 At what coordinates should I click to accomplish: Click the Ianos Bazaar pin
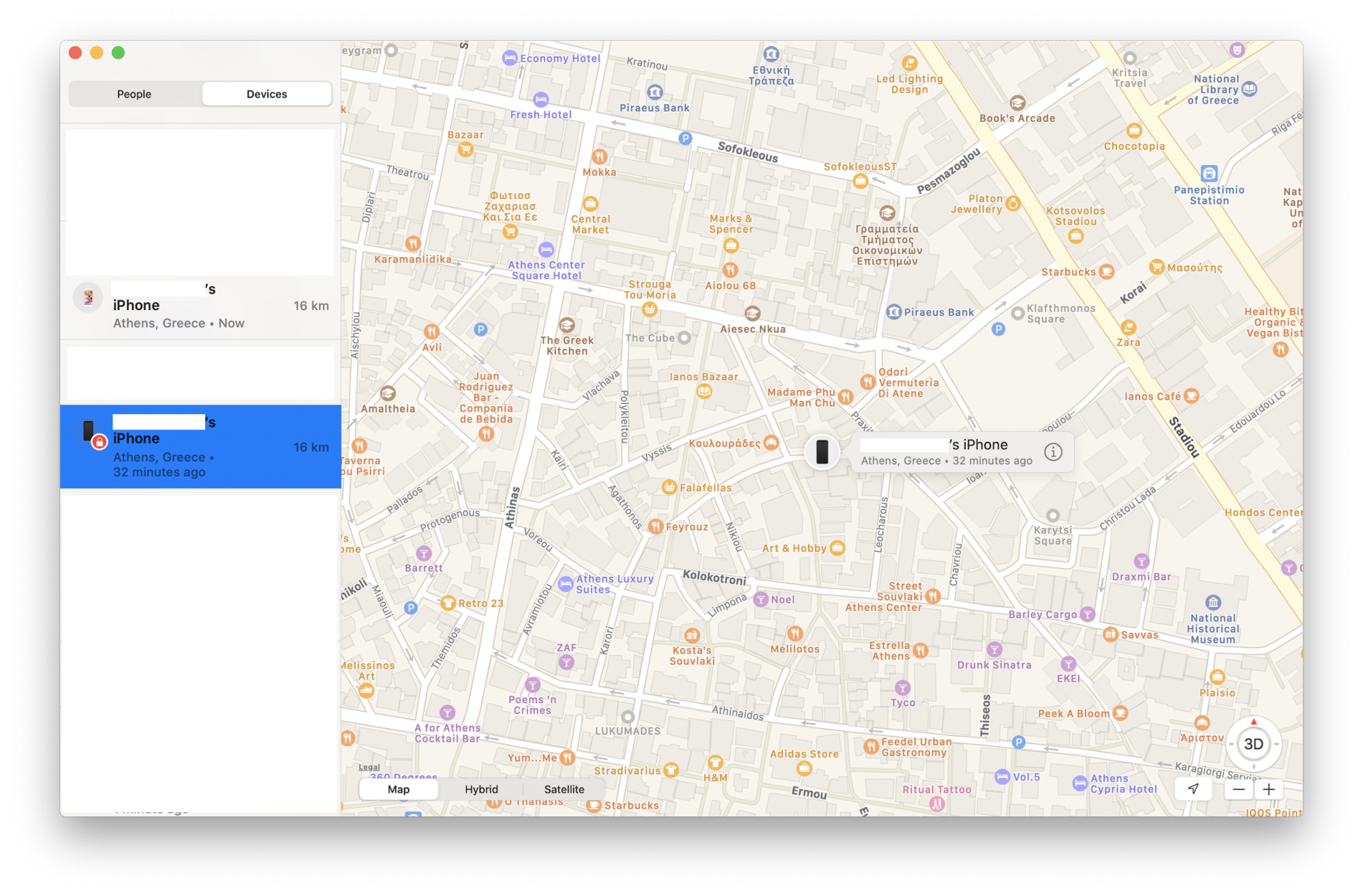click(704, 391)
